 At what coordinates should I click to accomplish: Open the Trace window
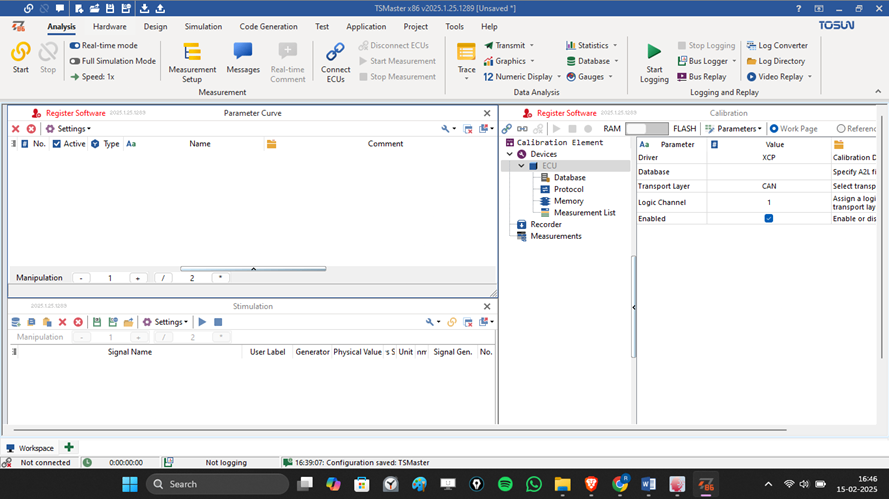pos(466,59)
